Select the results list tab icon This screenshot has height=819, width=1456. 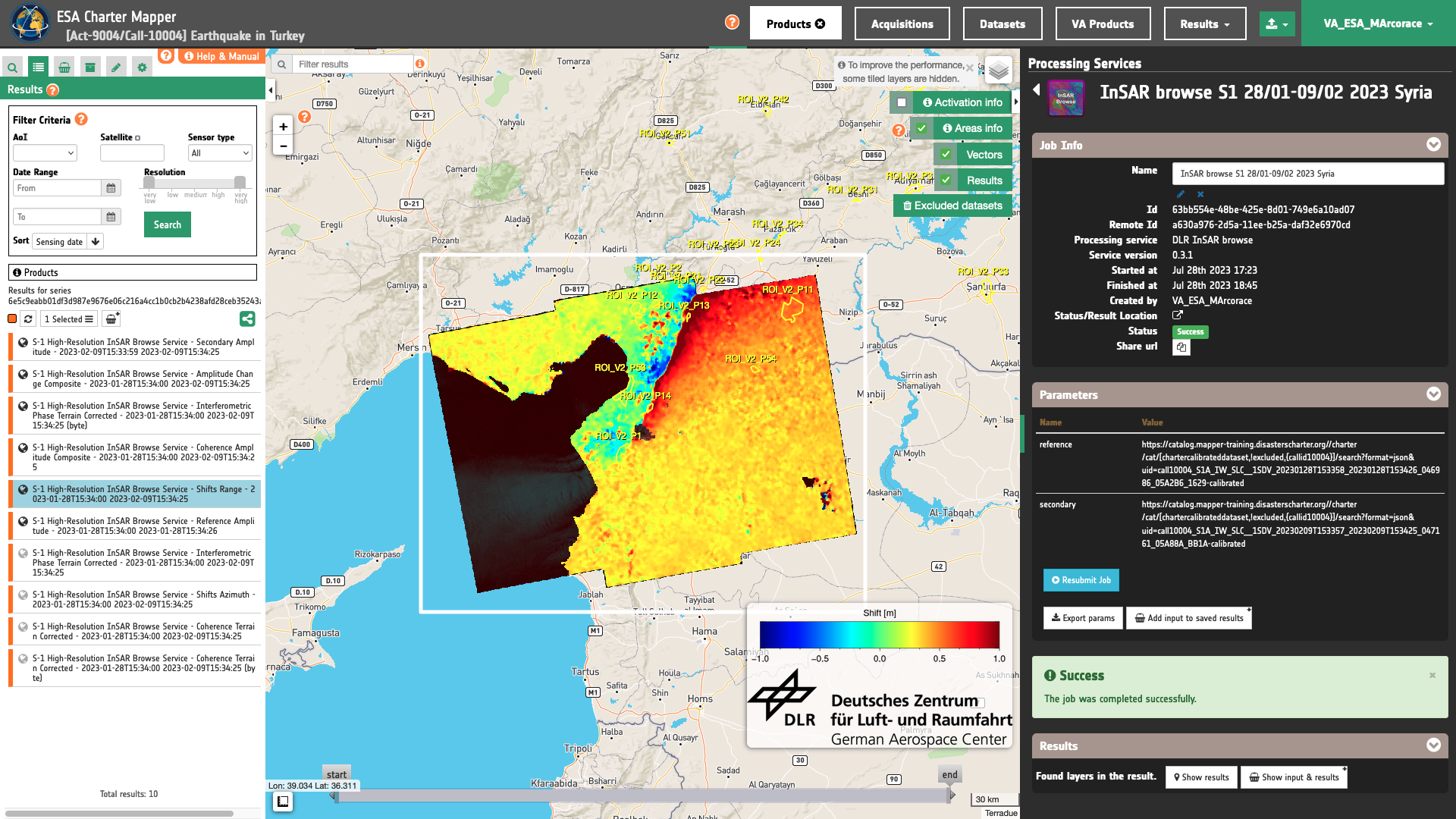[x=38, y=67]
